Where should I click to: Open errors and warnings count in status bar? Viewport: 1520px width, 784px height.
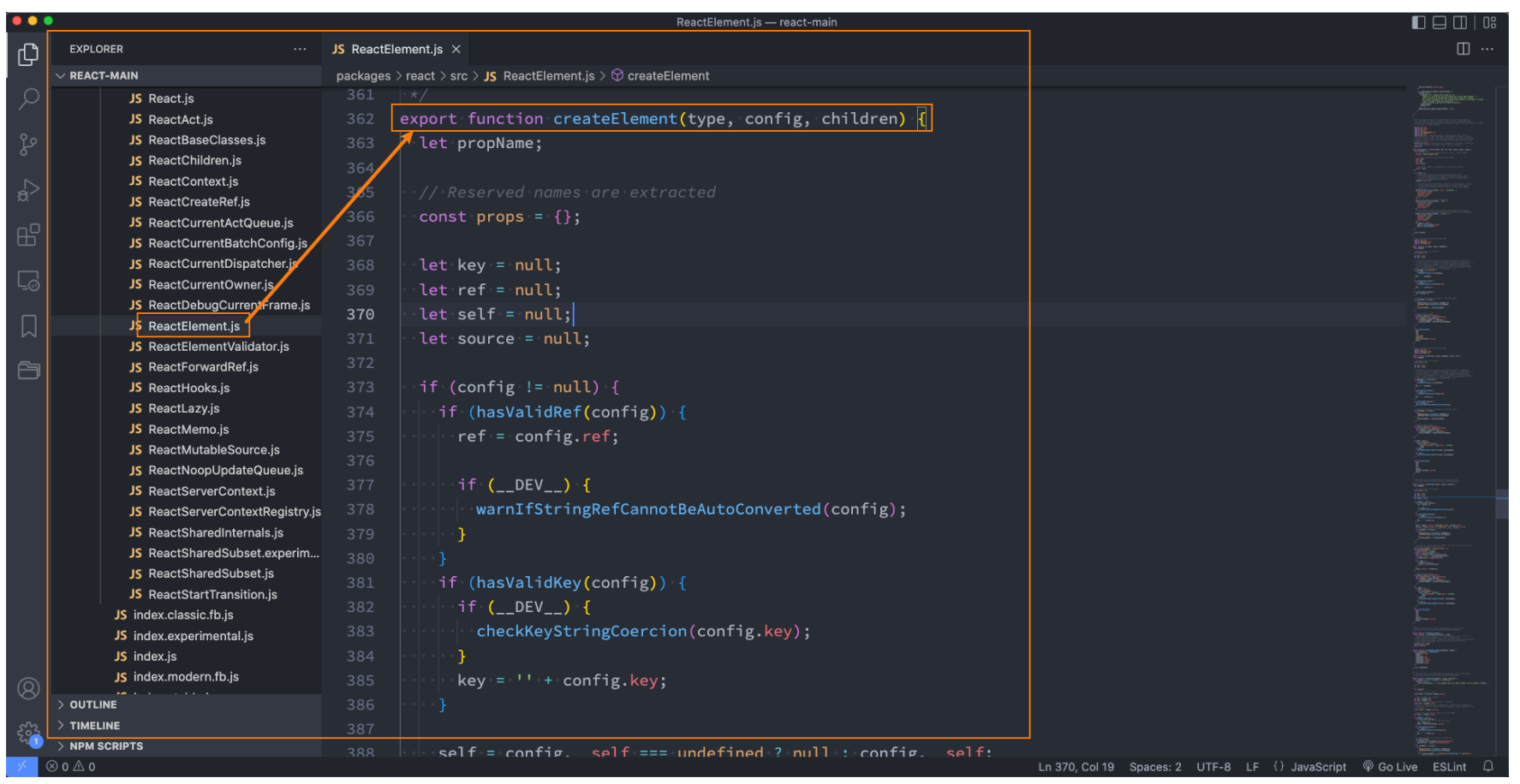pyautogui.click(x=71, y=767)
